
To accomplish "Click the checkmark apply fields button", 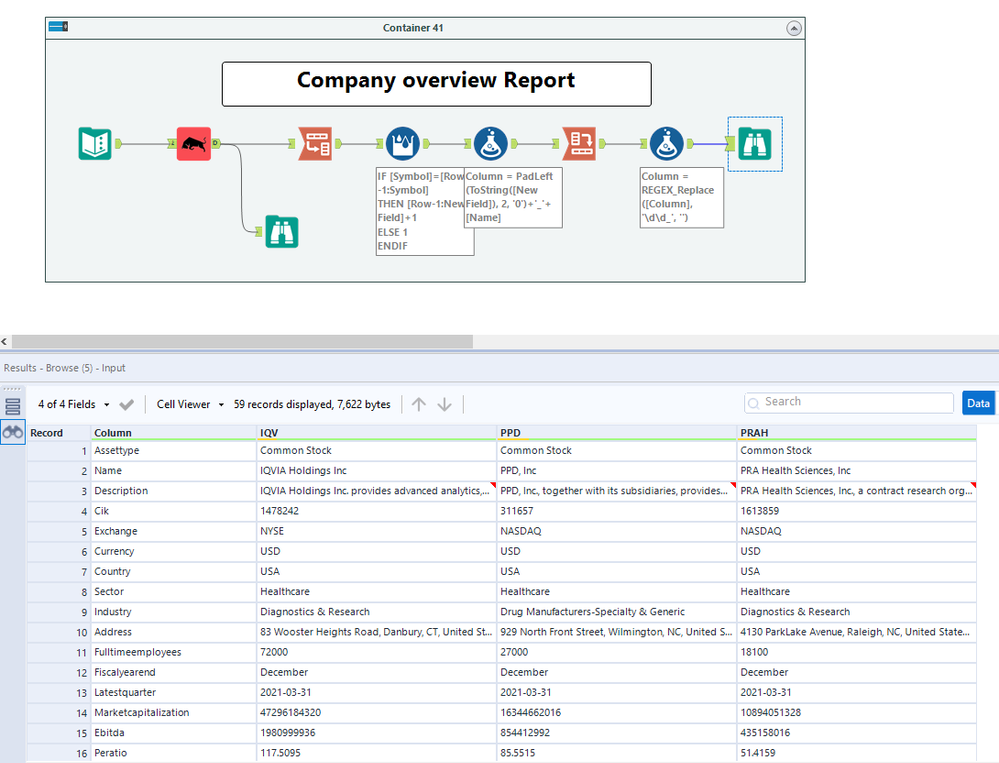I will pyautogui.click(x=126, y=404).
